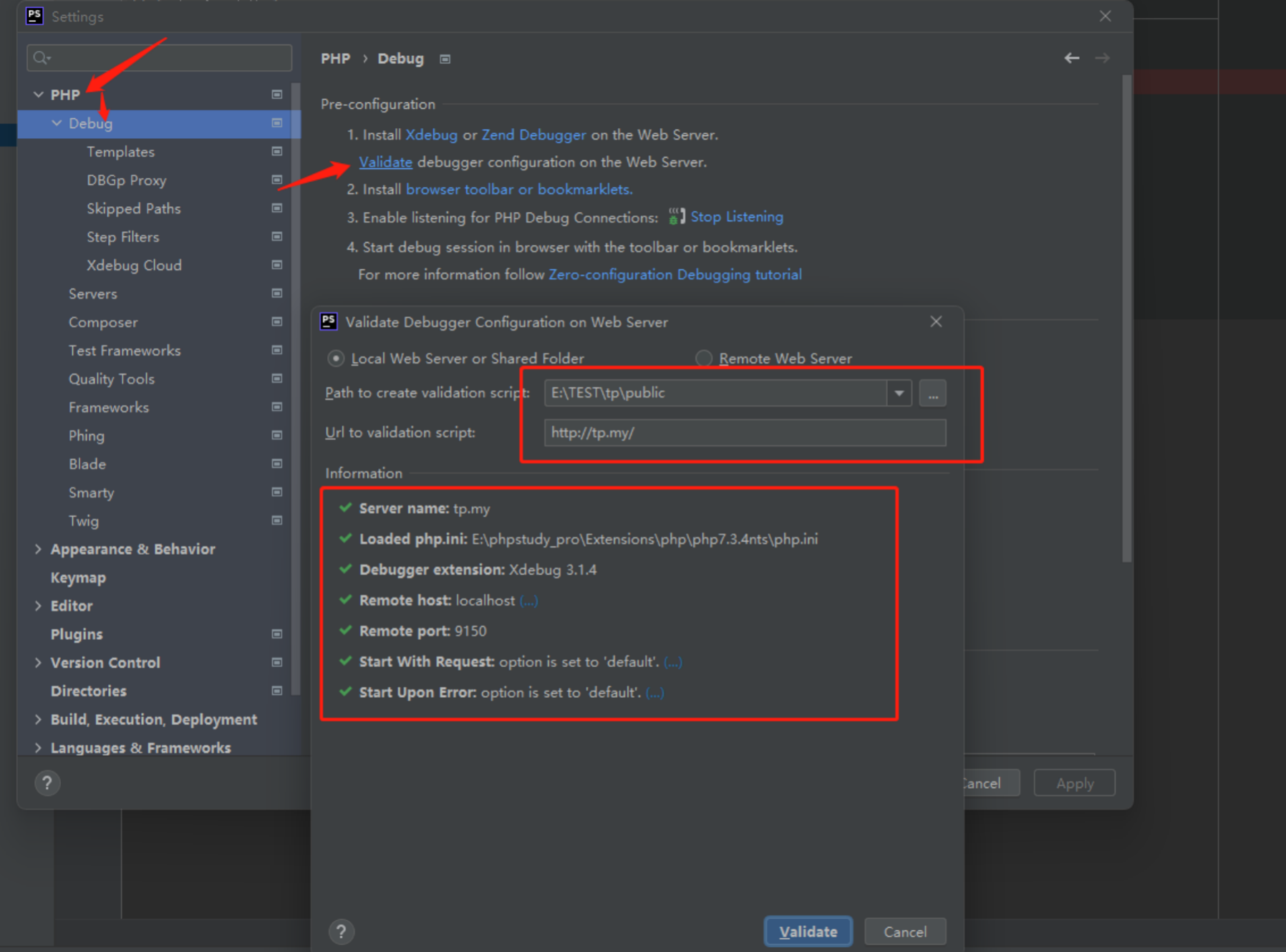This screenshot has height=952, width=1286.
Task: Navigate back using the left arrow icon
Action: click(1071, 58)
